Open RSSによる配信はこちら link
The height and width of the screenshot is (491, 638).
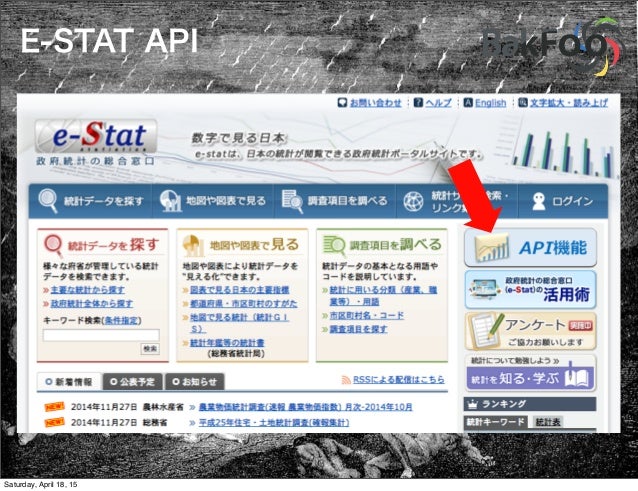click(x=398, y=380)
